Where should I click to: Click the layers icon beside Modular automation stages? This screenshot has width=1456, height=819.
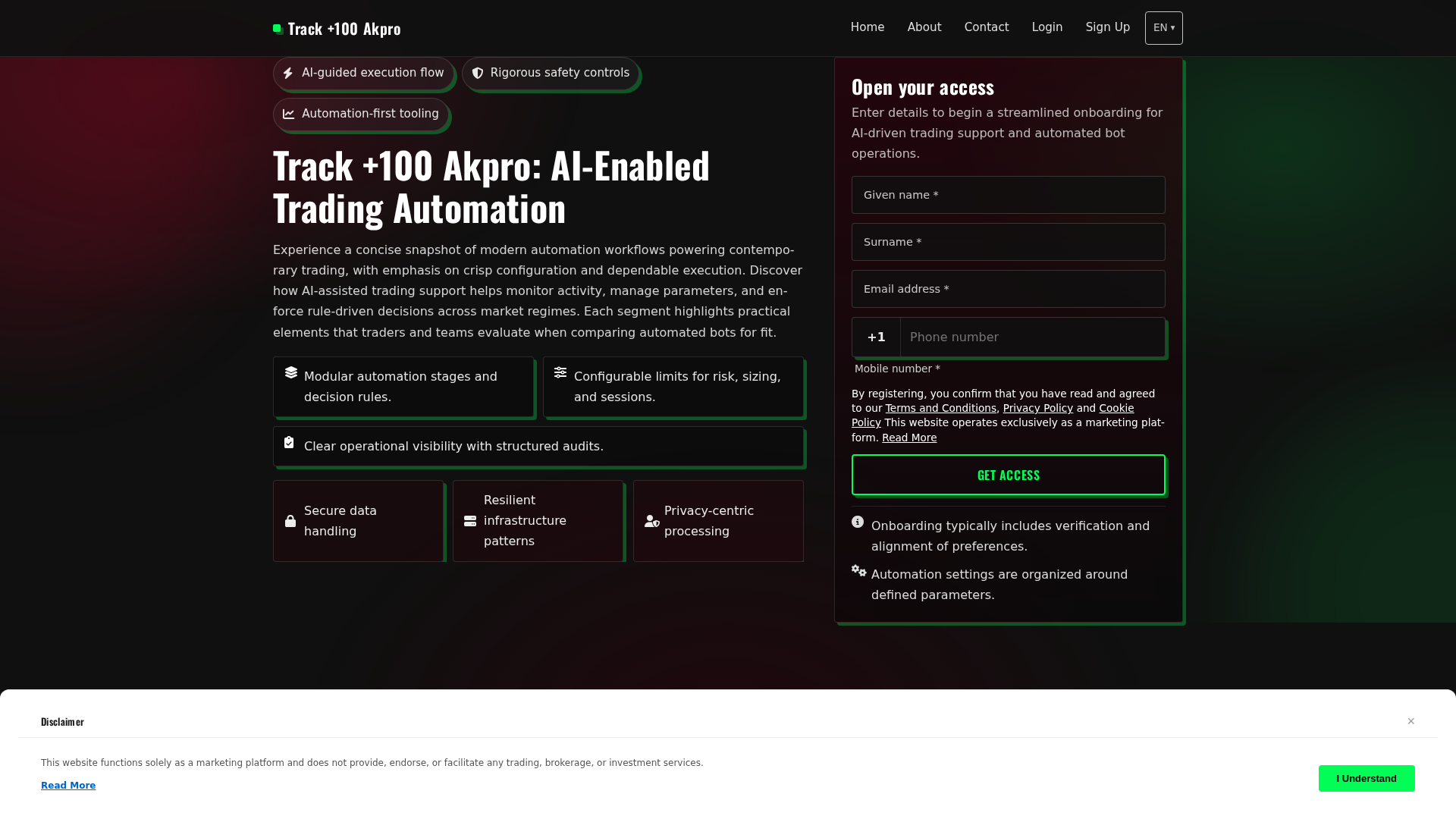[x=291, y=372]
